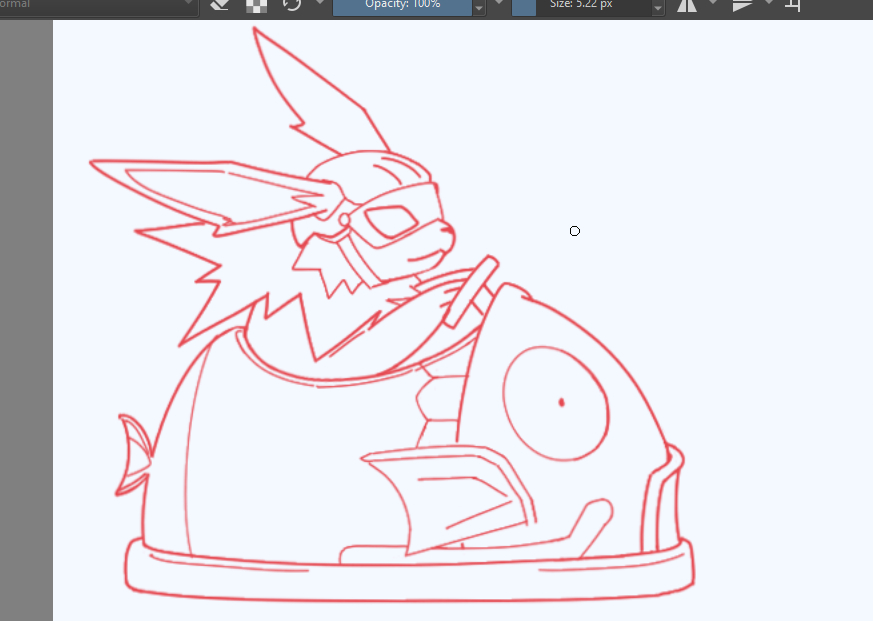
Task: Click the Opacity slider
Action: click(401, 5)
